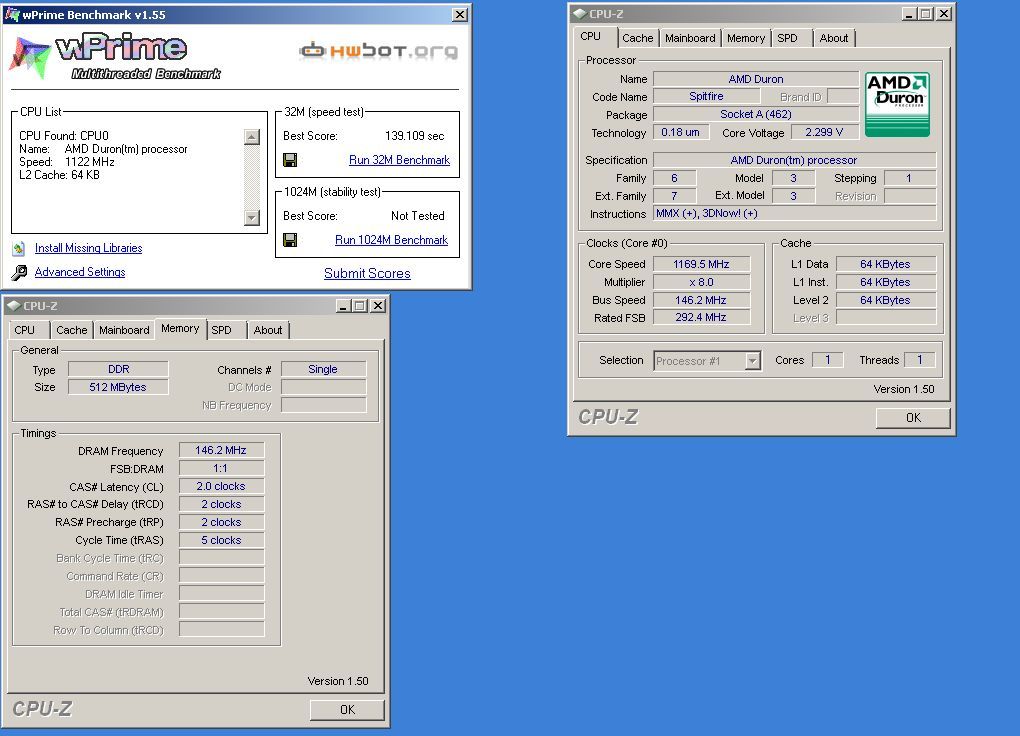
Task: Switch to Mainboard tab in CPU-Z memory window
Action: pos(124,331)
